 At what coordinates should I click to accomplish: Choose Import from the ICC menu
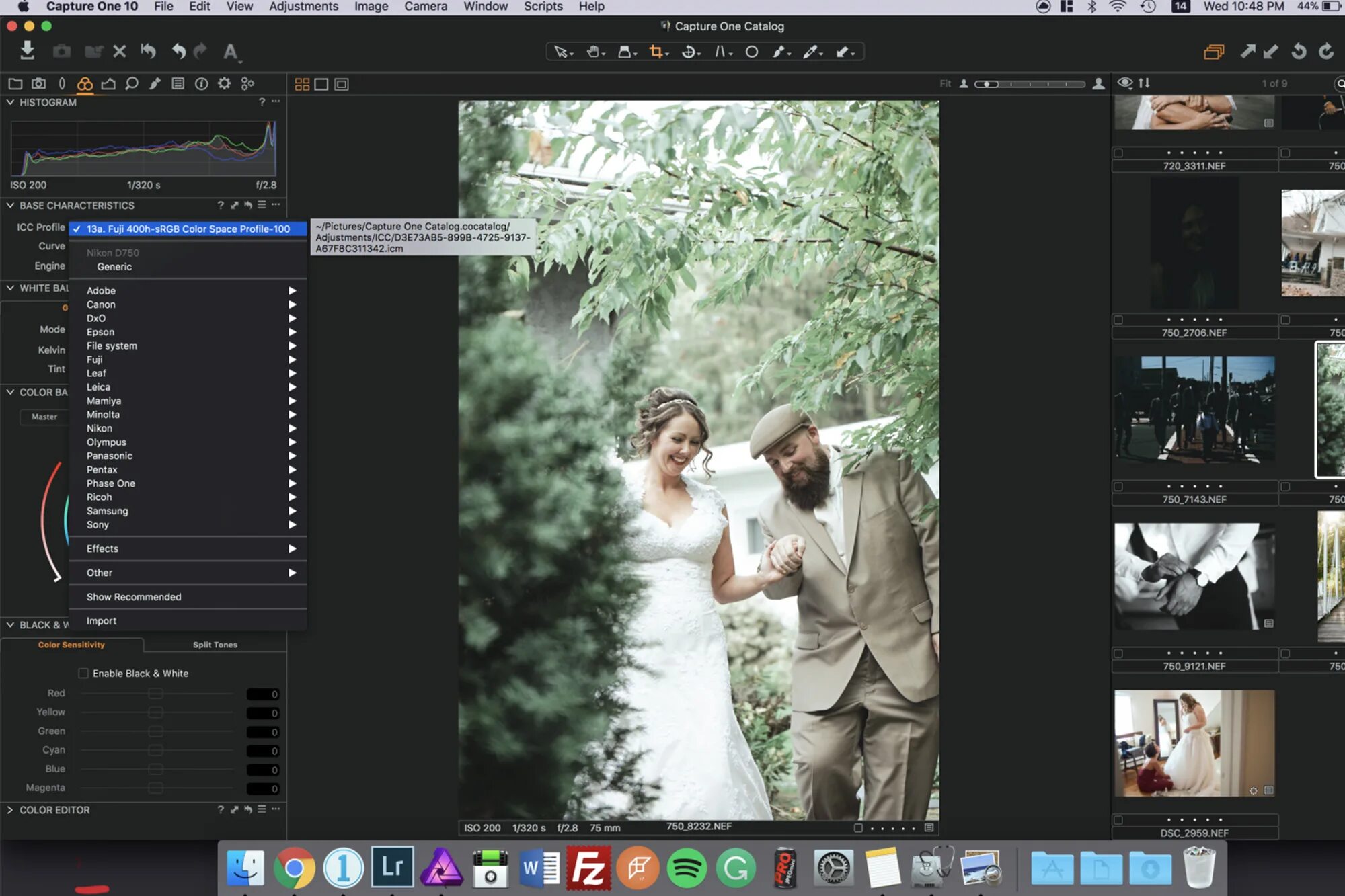tap(102, 621)
